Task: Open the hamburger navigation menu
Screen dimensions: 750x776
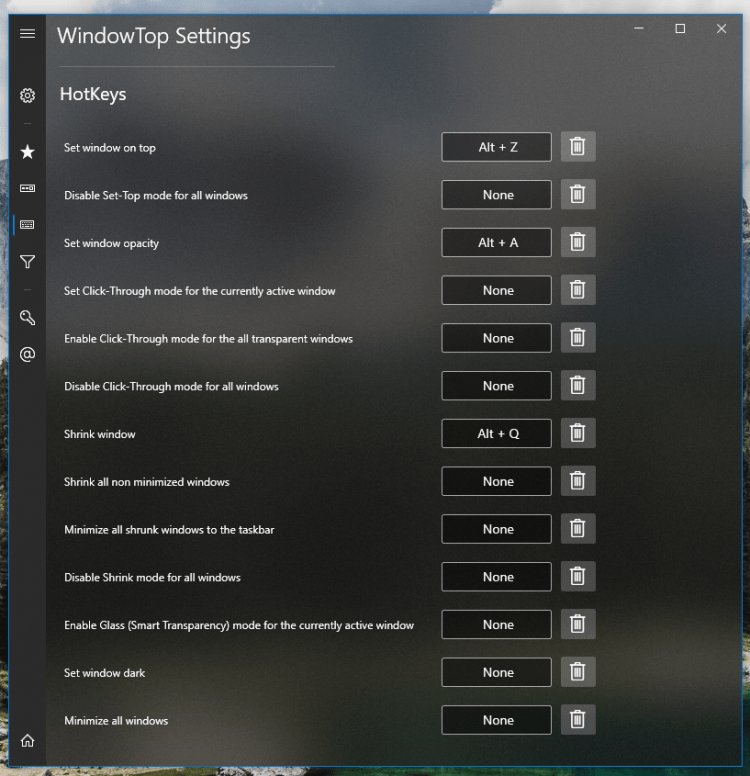Action: coord(27,34)
